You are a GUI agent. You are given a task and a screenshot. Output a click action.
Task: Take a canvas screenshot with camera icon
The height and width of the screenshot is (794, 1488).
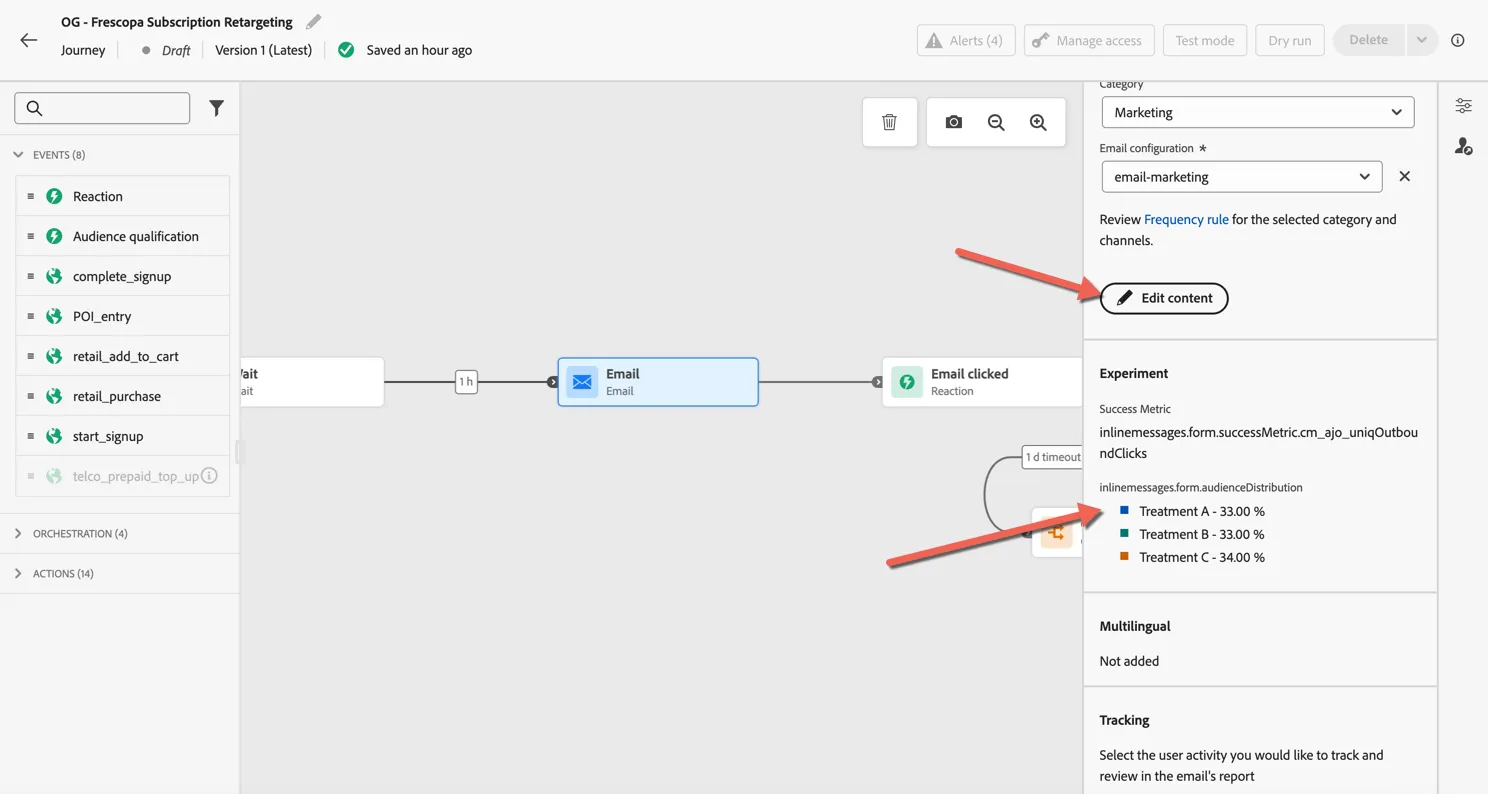coord(954,122)
